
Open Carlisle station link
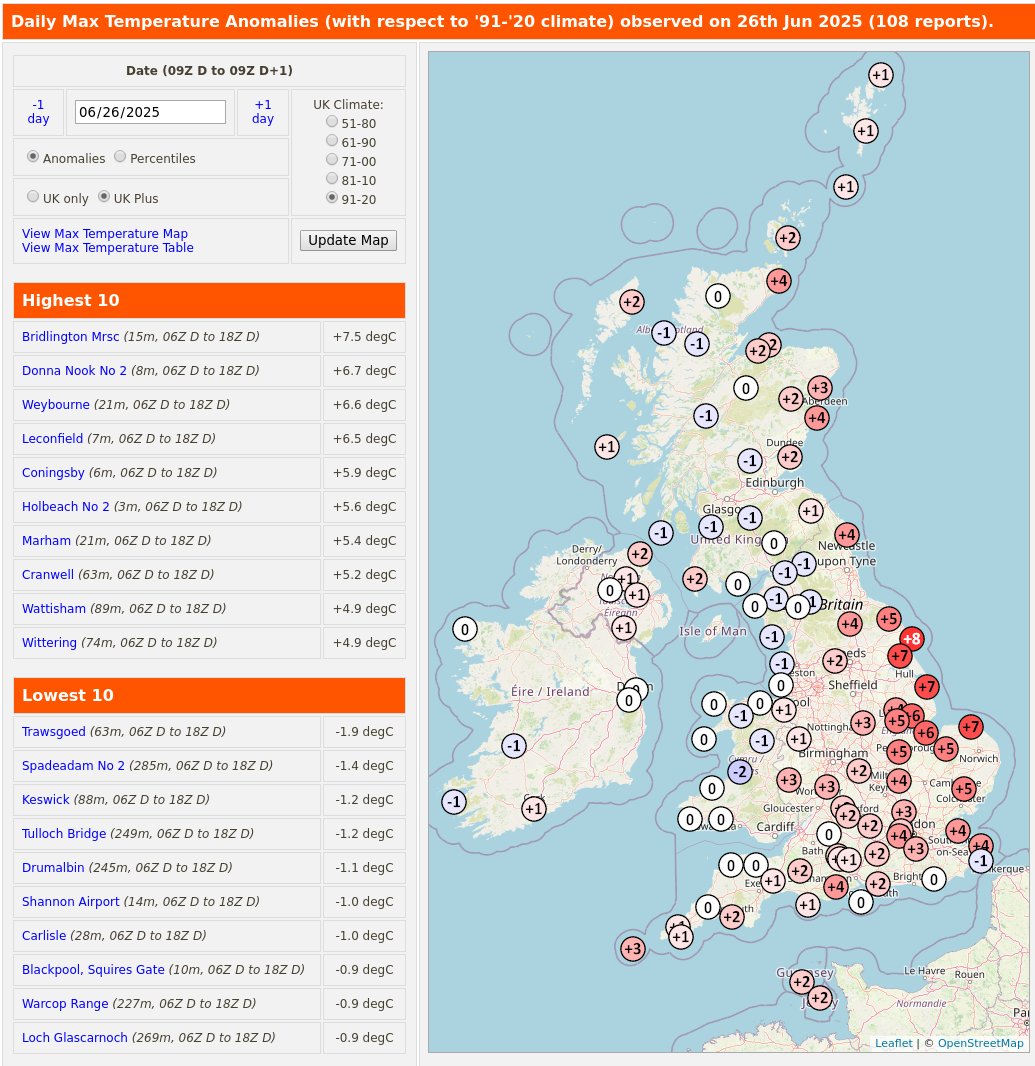click(44, 935)
